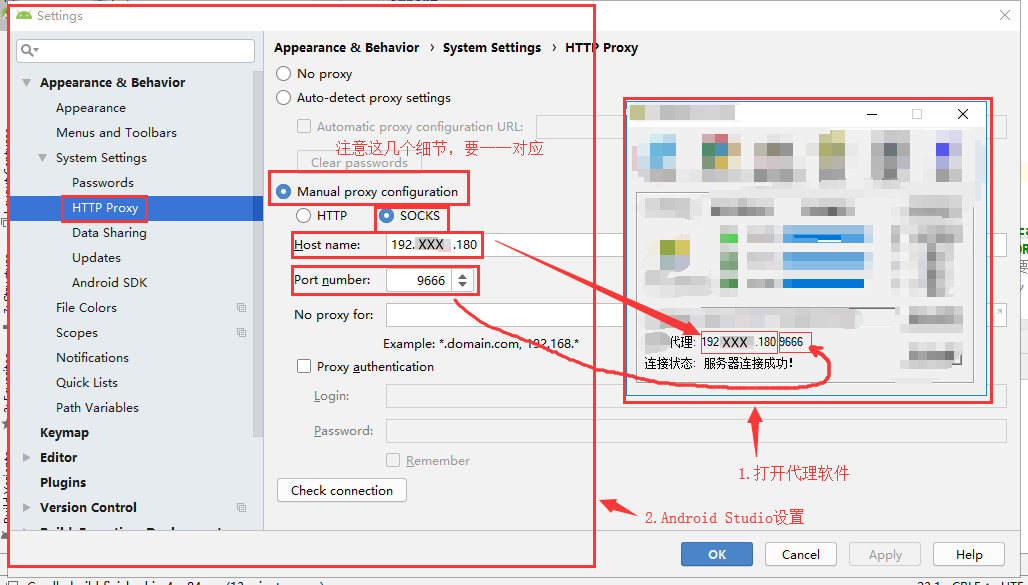The width and height of the screenshot is (1028, 585).
Task: Select the SOCKS proxy type radio
Action: click(386, 215)
